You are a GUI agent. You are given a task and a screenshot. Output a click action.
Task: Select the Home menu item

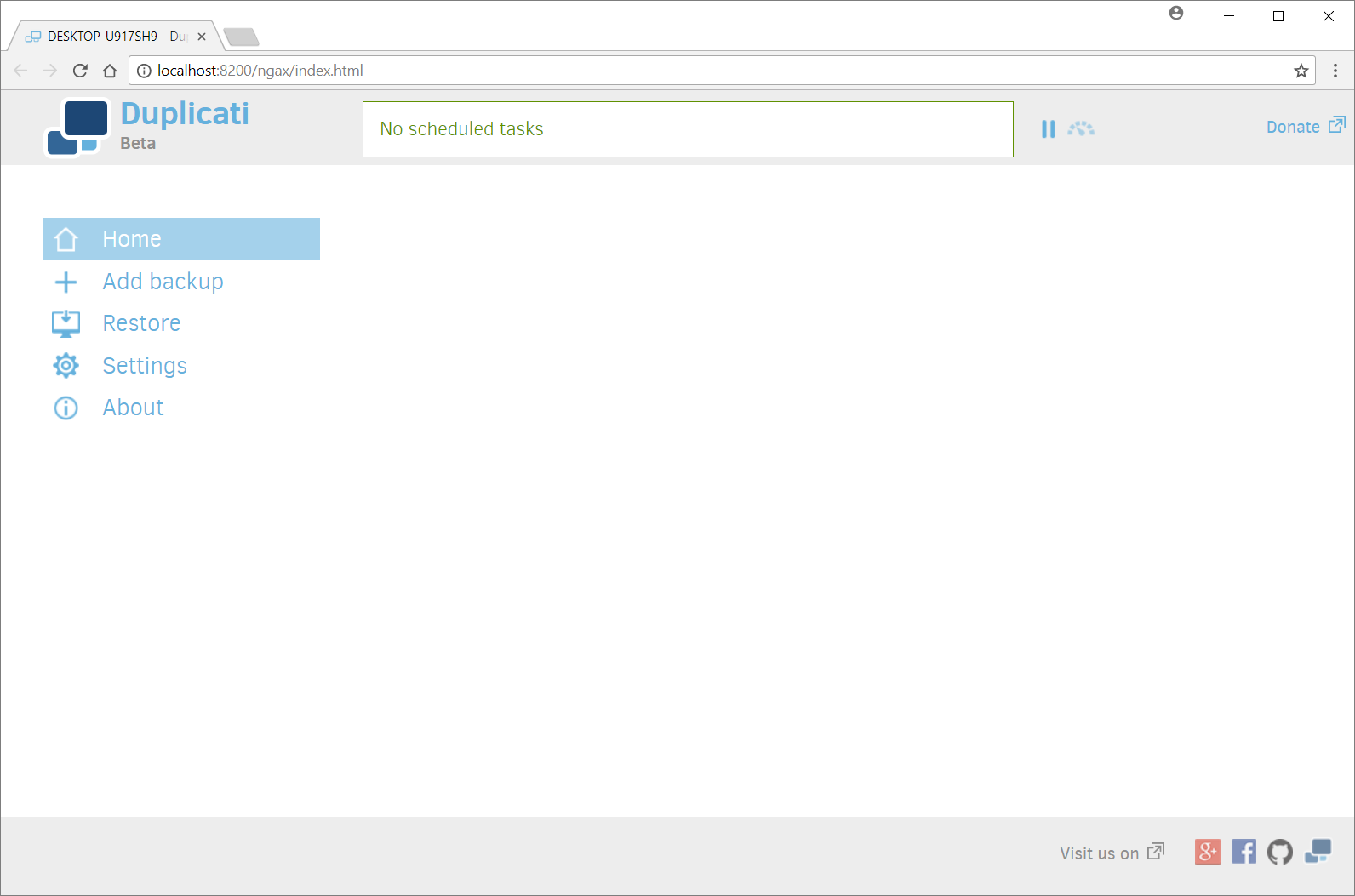click(x=181, y=239)
